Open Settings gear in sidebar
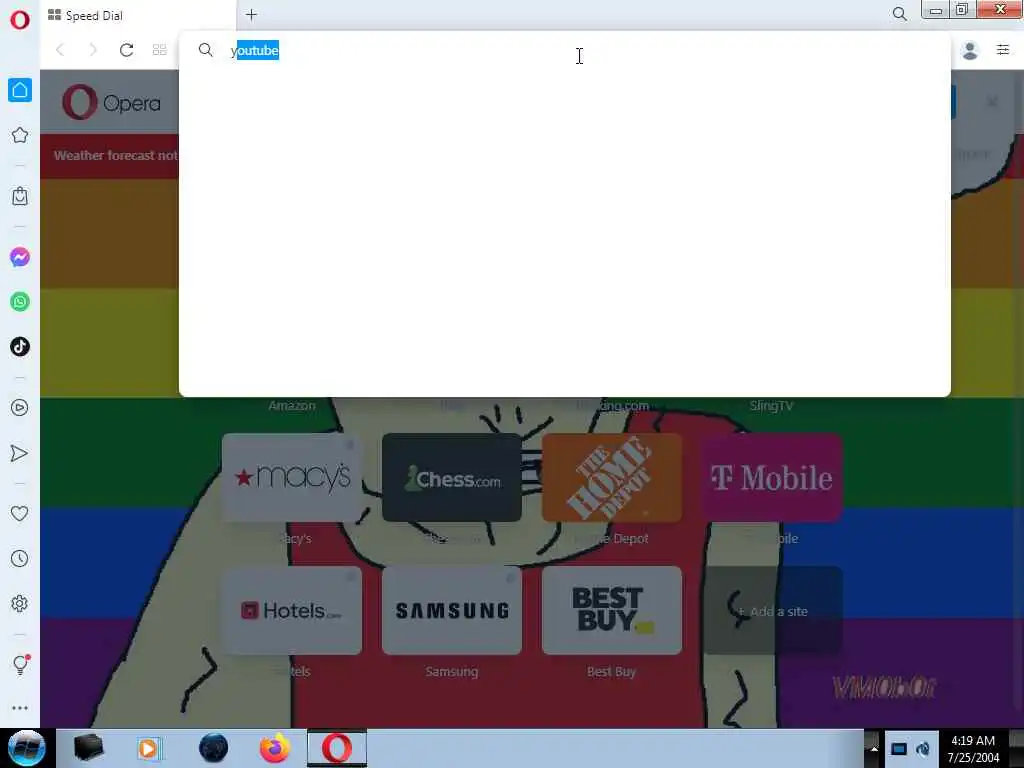Screen dimensions: 1024x768 20,603
